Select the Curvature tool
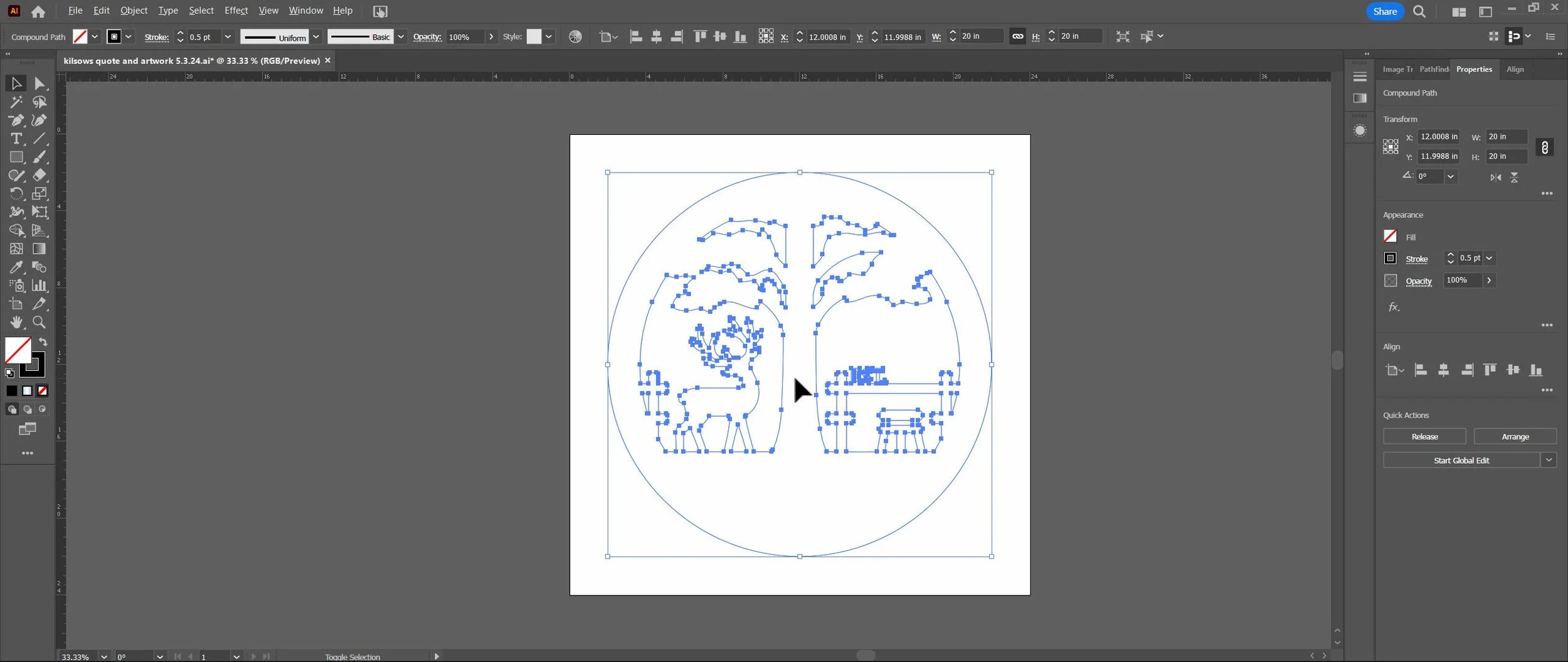This screenshot has height=662, width=1568. (39, 120)
